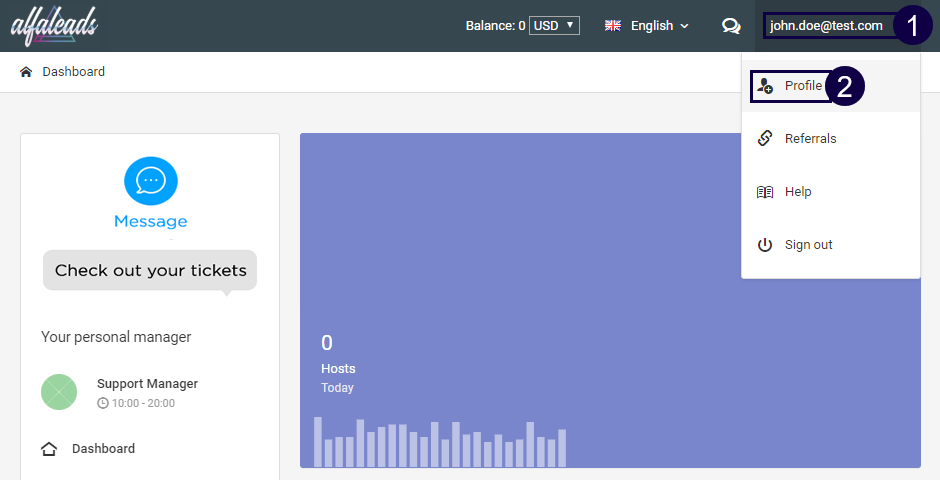940x480 pixels.
Task: Click the UK flag icon
Action: (x=613, y=26)
